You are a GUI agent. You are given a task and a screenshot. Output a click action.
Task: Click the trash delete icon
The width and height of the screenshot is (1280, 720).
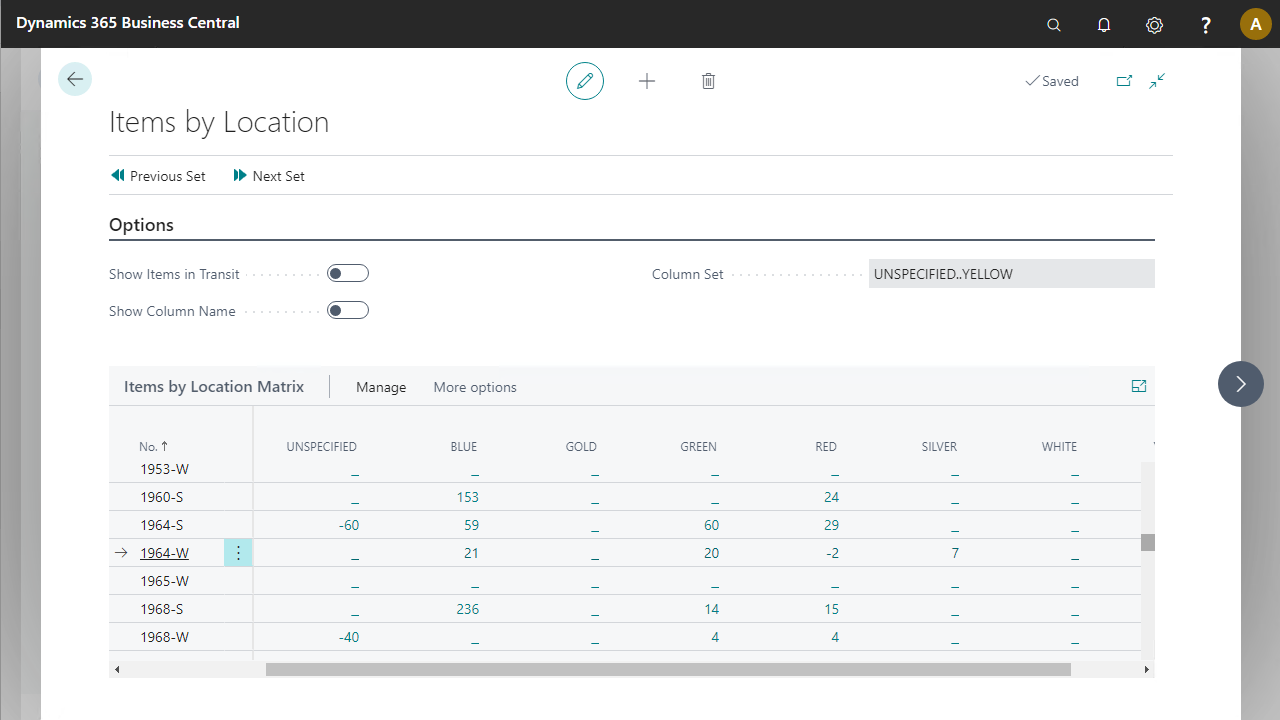(x=708, y=81)
